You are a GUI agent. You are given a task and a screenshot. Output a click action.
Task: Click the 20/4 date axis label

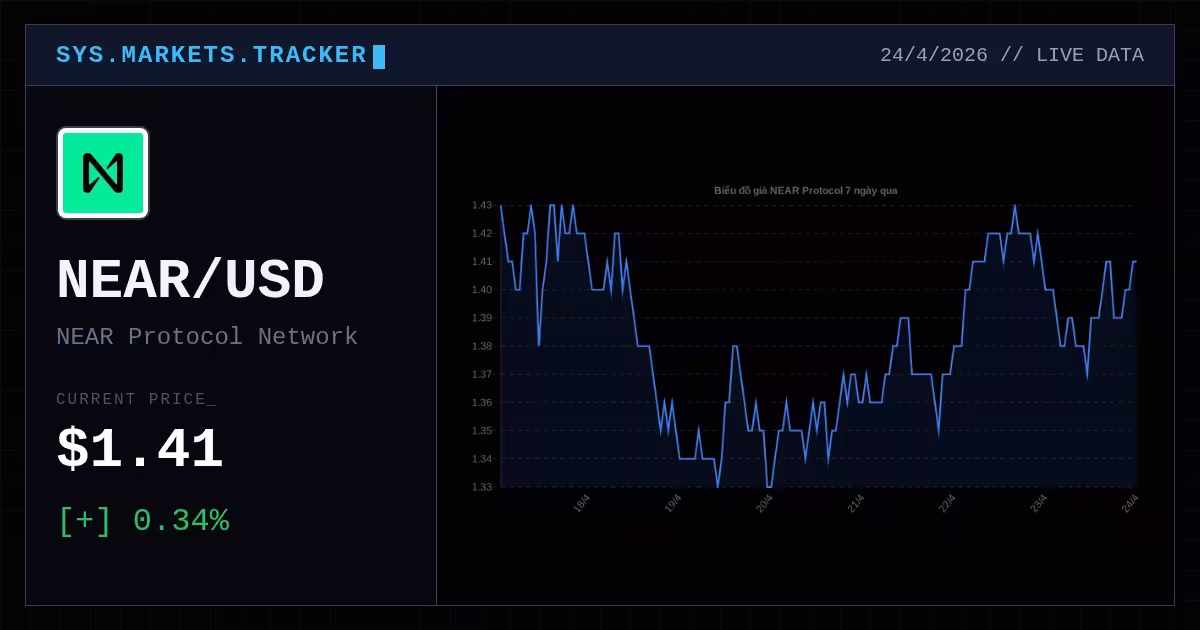[764, 504]
